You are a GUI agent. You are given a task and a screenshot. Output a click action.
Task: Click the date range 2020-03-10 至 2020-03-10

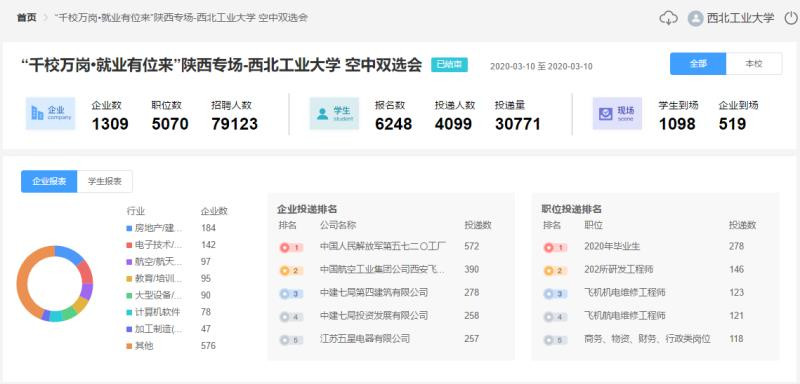pos(541,66)
